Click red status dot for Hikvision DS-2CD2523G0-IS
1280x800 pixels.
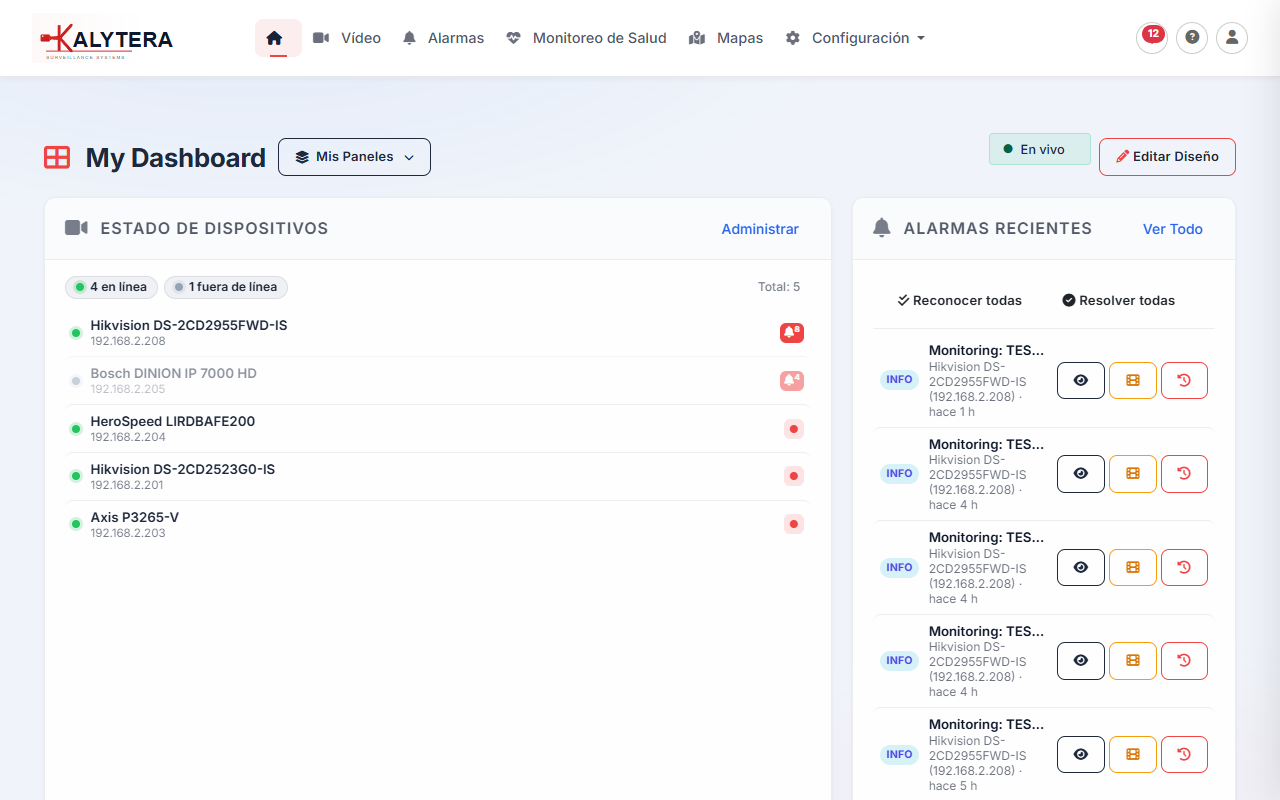(794, 477)
